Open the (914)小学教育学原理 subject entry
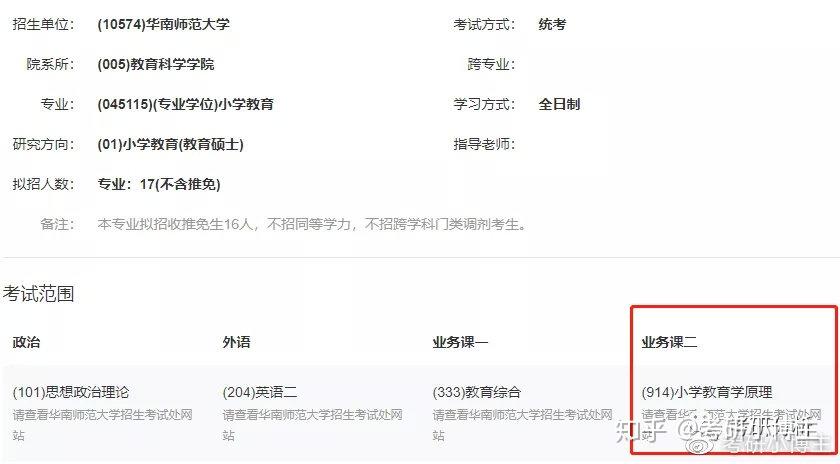This screenshot has height=464, width=840. 707,392
